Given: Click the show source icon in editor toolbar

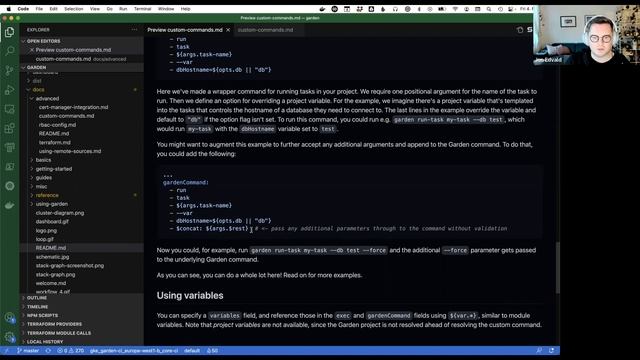Looking at the screenshot, I should 520,30.
